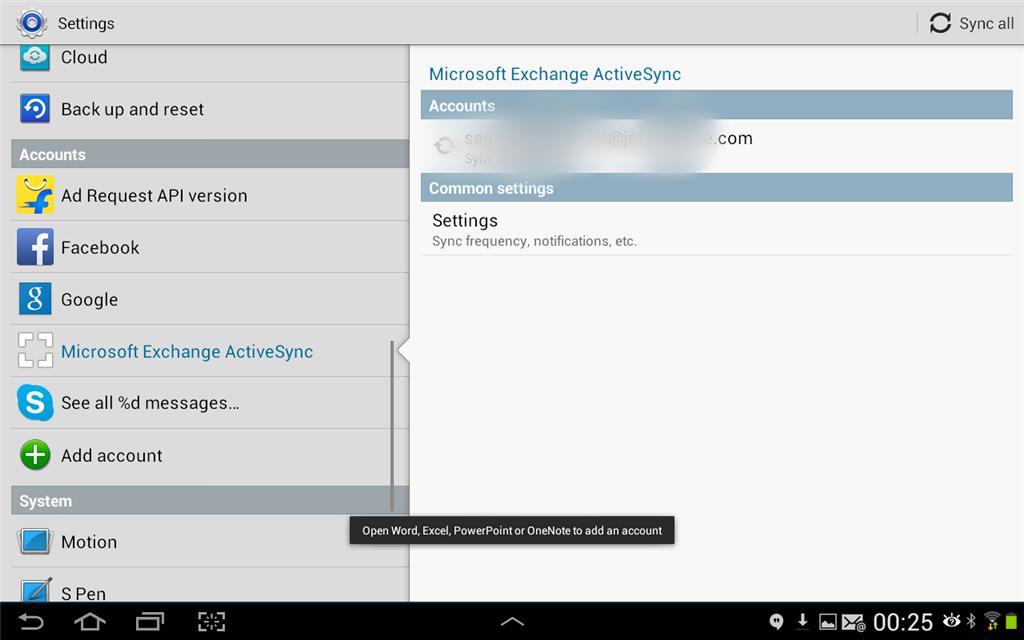Tap the Accounts section header in sidebar
Viewport: 1024px width, 640px height.
pyautogui.click(x=210, y=154)
